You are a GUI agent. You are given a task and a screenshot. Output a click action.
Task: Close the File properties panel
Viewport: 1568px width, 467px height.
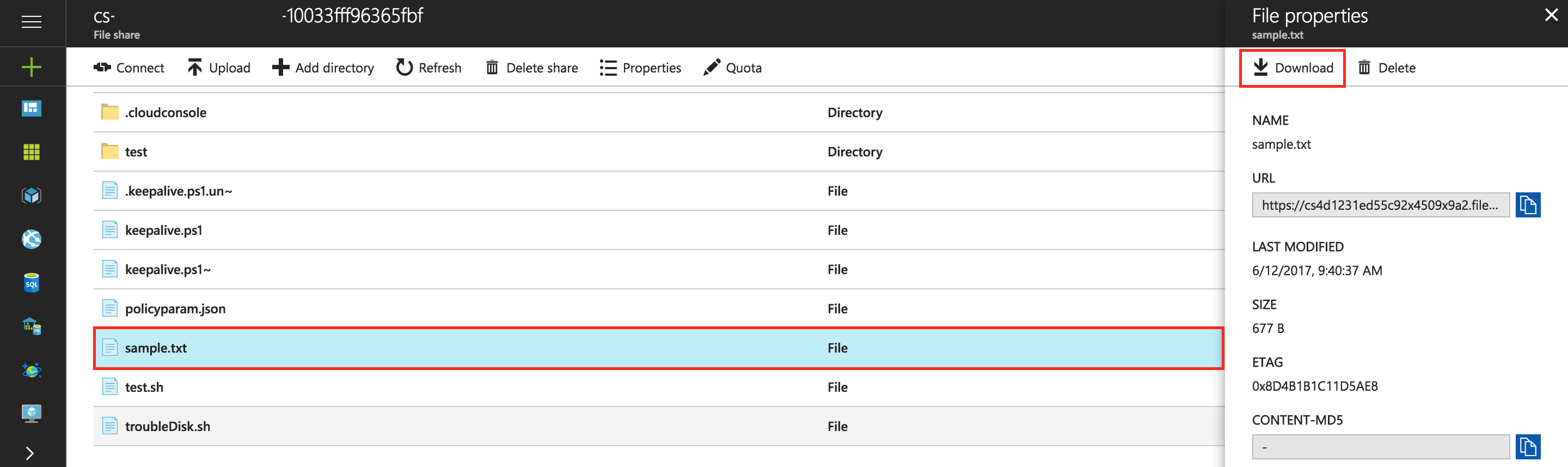pos(1551,15)
